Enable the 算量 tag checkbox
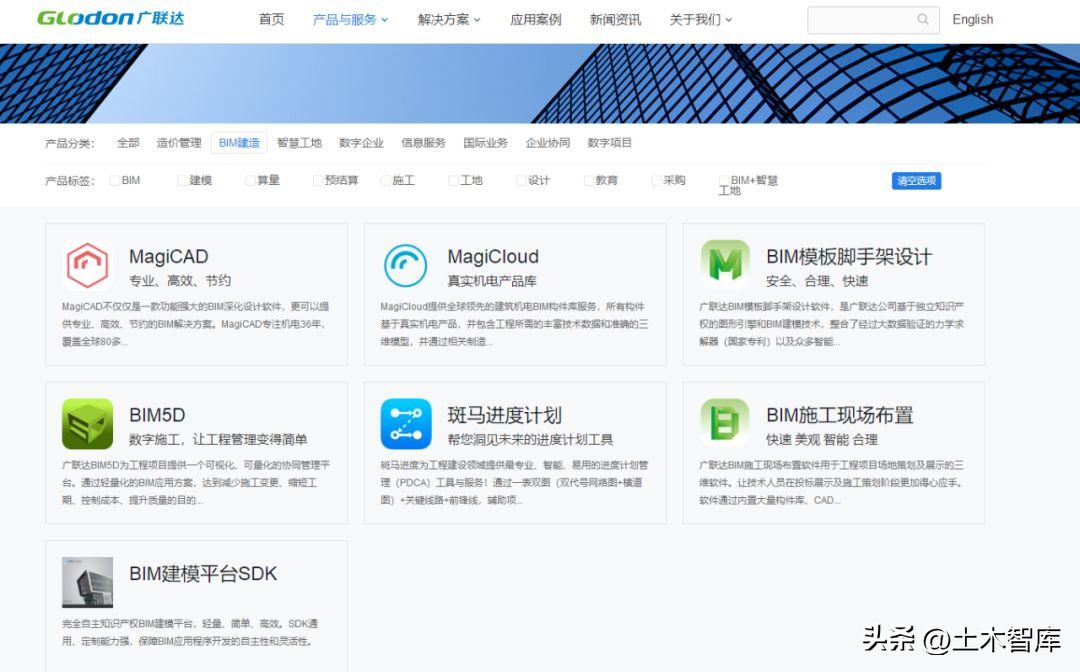Viewport: 1080px width, 672px height. coord(250,181)
